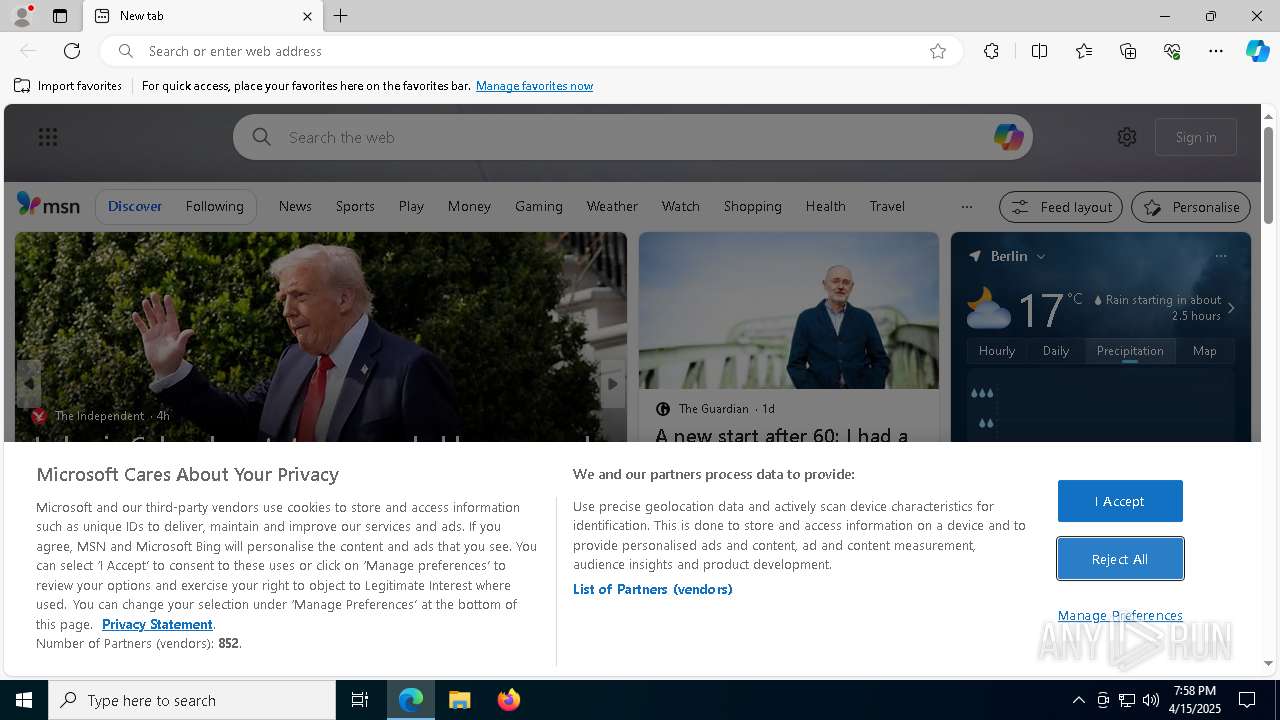Click the Personalise button
The width and height of the screenshot is (1280, 720).
click(1191, 207)
